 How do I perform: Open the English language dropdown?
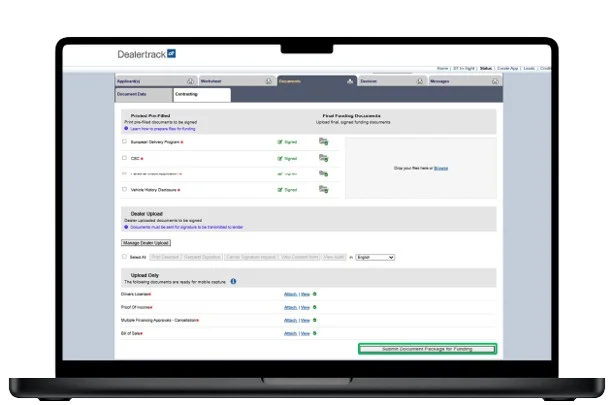tap(375, 257)
